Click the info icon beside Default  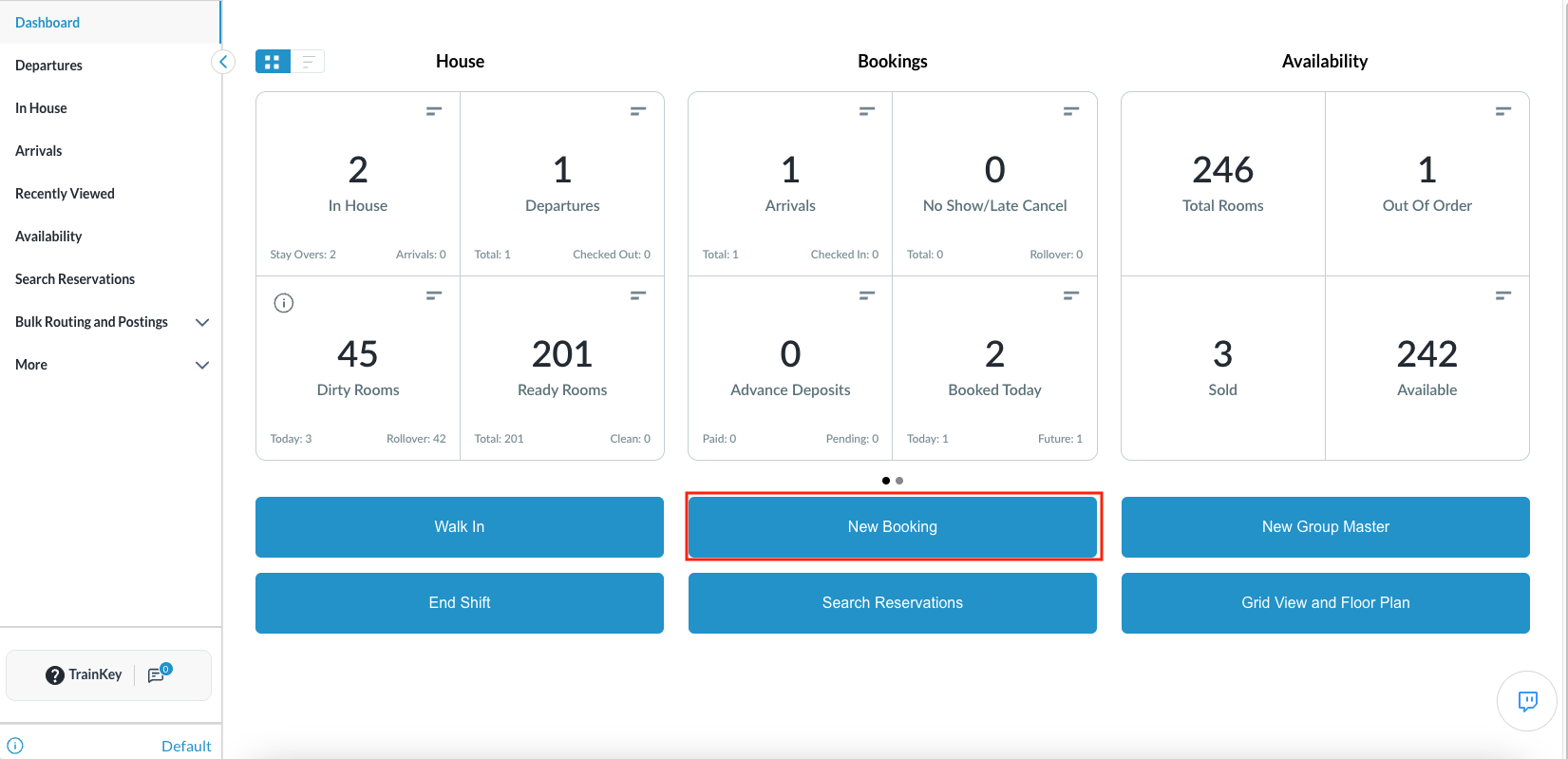click(x=15, y=746)
